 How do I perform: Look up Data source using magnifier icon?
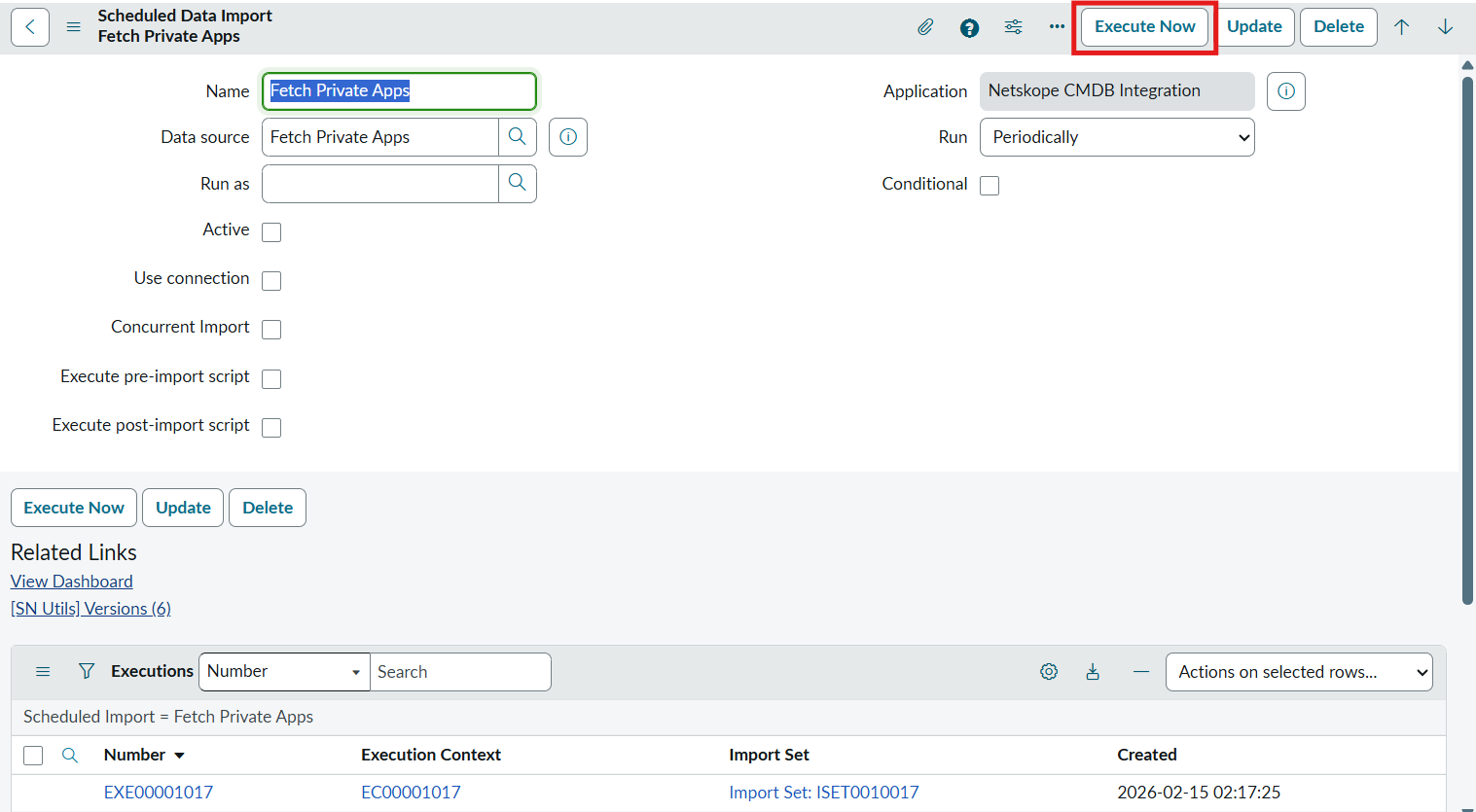[518, 137]
